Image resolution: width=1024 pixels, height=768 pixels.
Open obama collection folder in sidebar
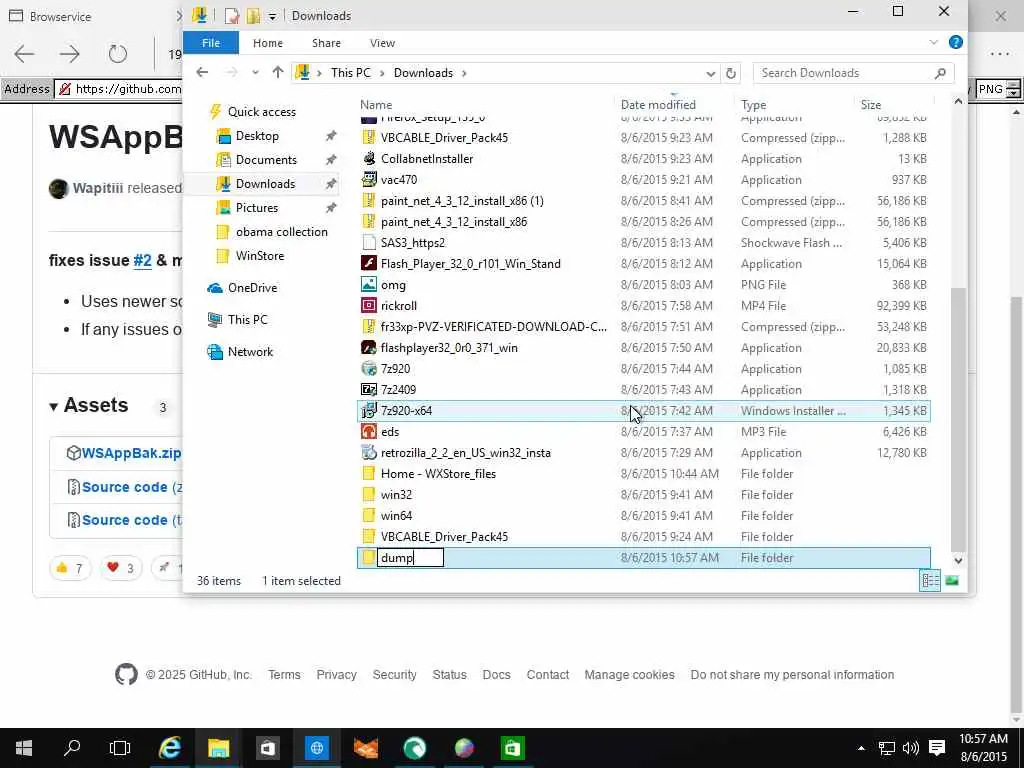pos(281,232)
